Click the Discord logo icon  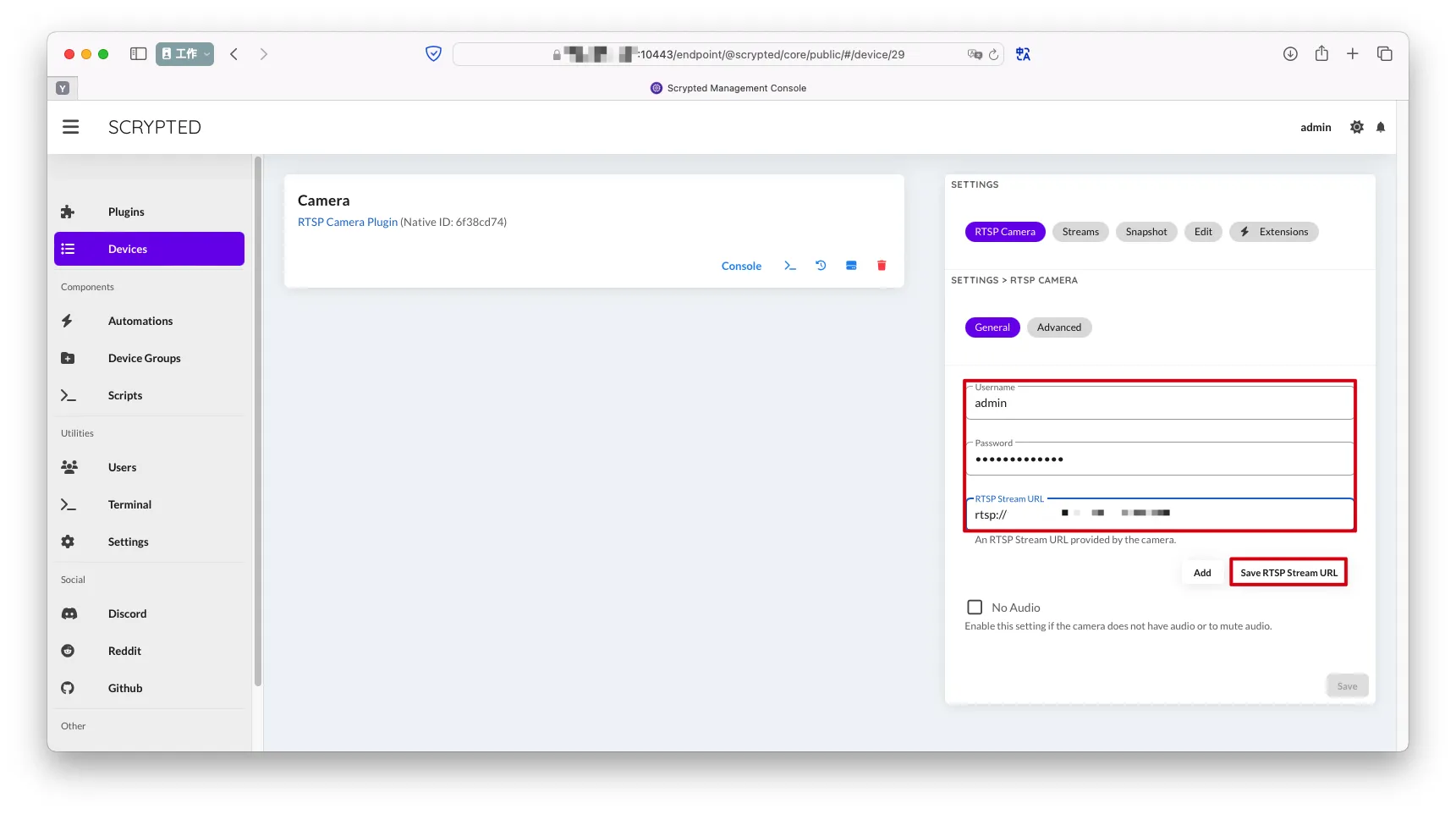point(69,613)
